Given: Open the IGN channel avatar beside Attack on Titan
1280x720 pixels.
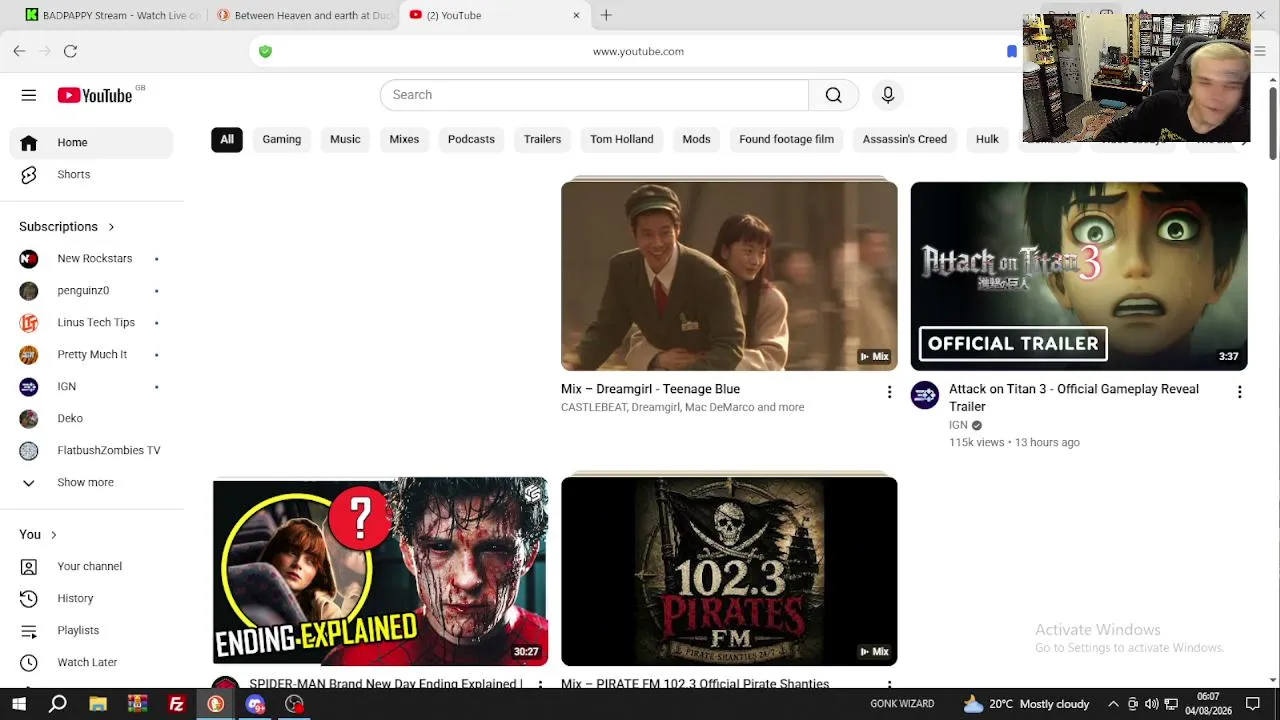Looking at the screenshot, I should [x=925, y=395].
